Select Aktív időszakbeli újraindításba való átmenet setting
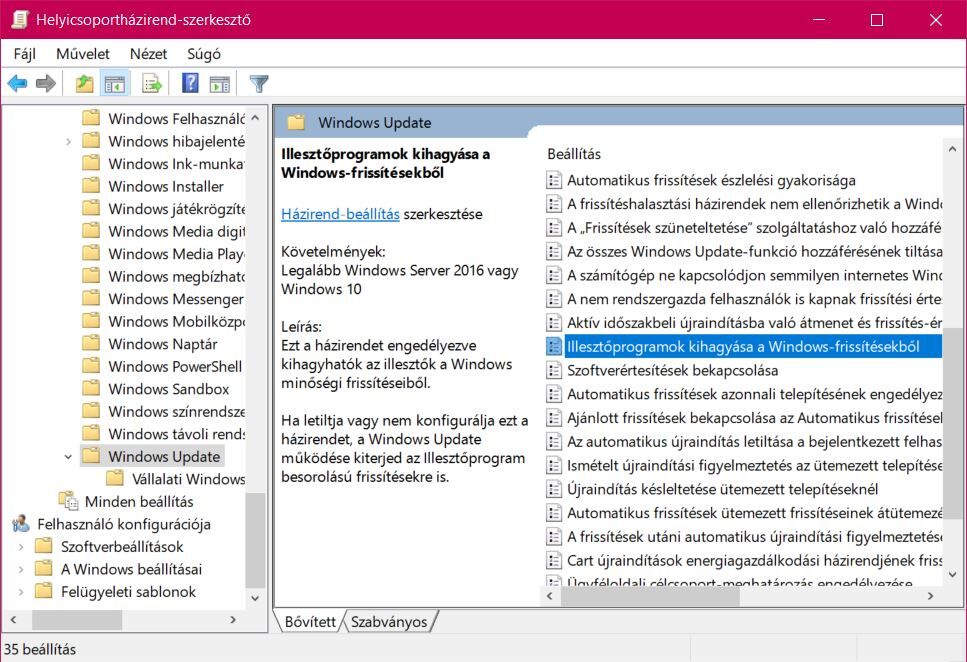 click(x=744, y=323)
